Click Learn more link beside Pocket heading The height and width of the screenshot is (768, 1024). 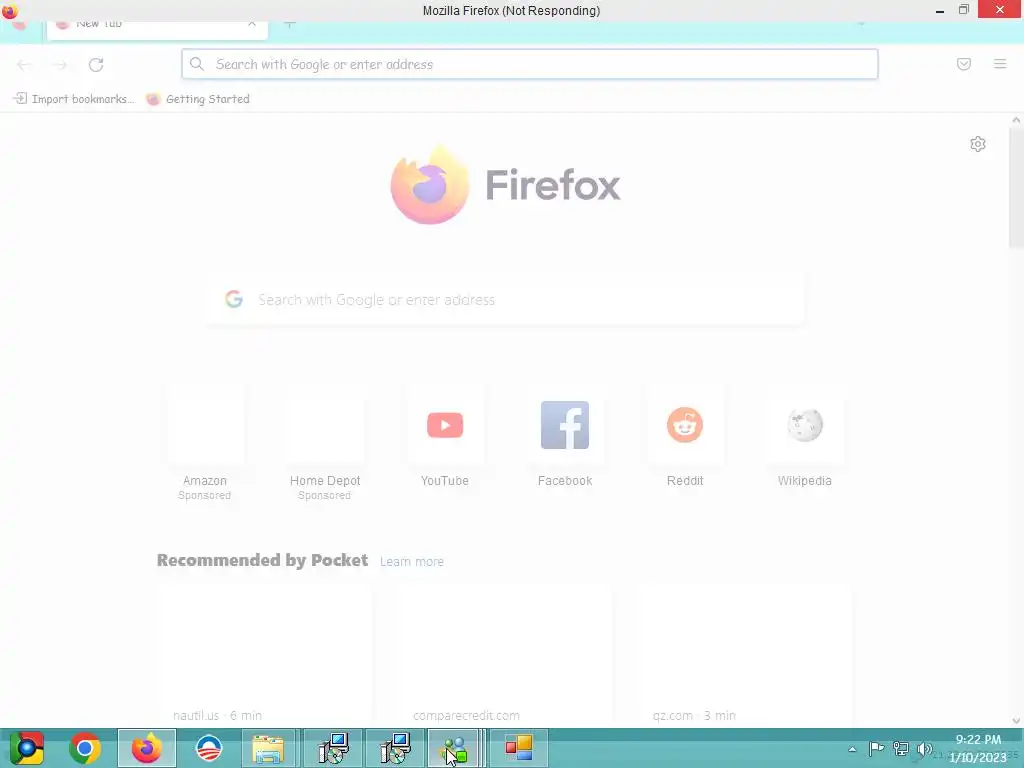pos(411,562)
